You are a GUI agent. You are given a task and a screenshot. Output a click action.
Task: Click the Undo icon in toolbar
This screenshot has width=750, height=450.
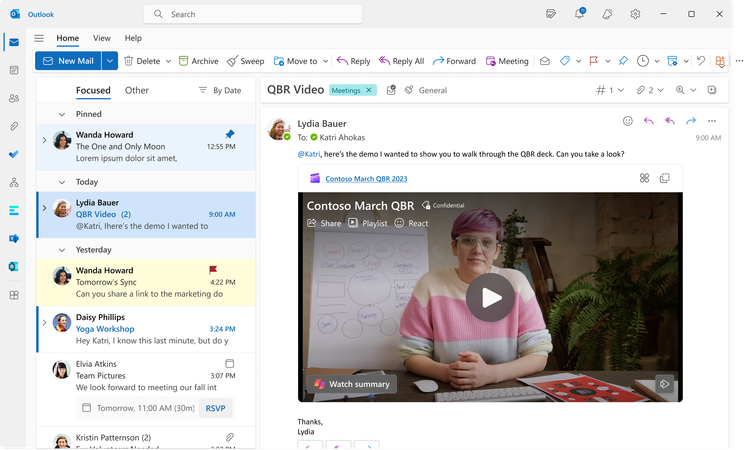tap(701, 61)
